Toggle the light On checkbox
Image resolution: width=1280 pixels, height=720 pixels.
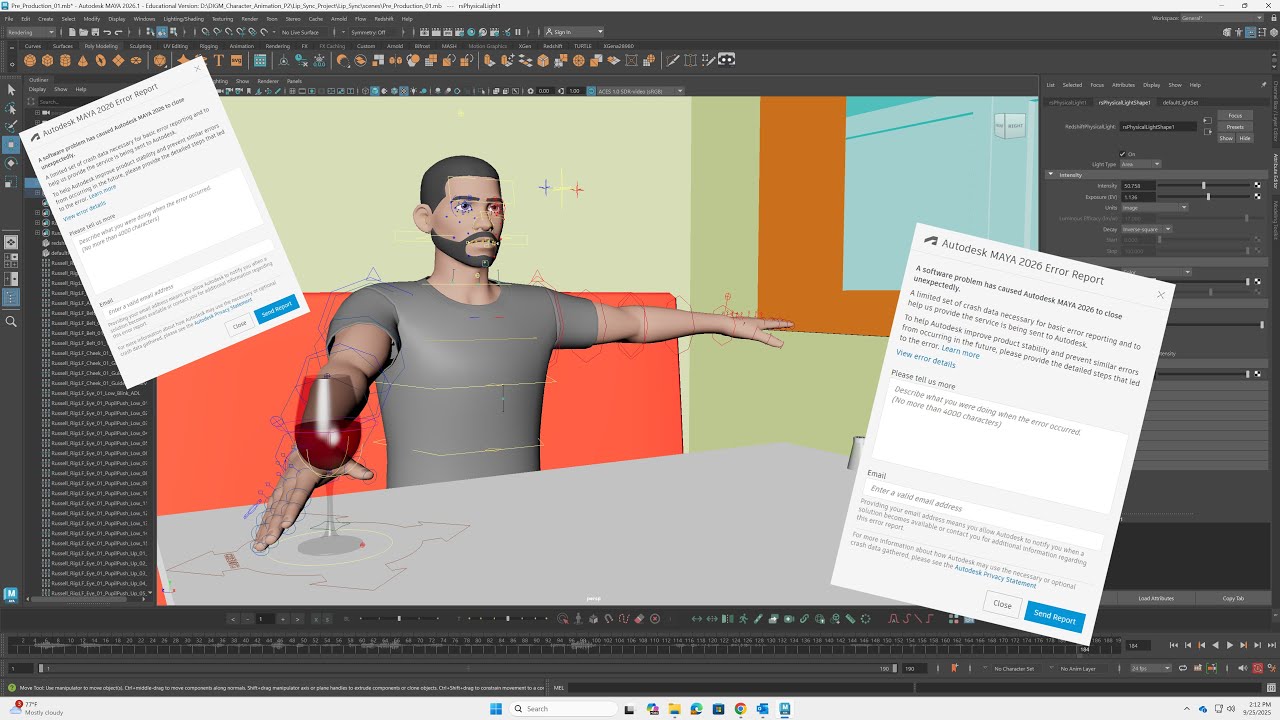tap(1123, 153)
